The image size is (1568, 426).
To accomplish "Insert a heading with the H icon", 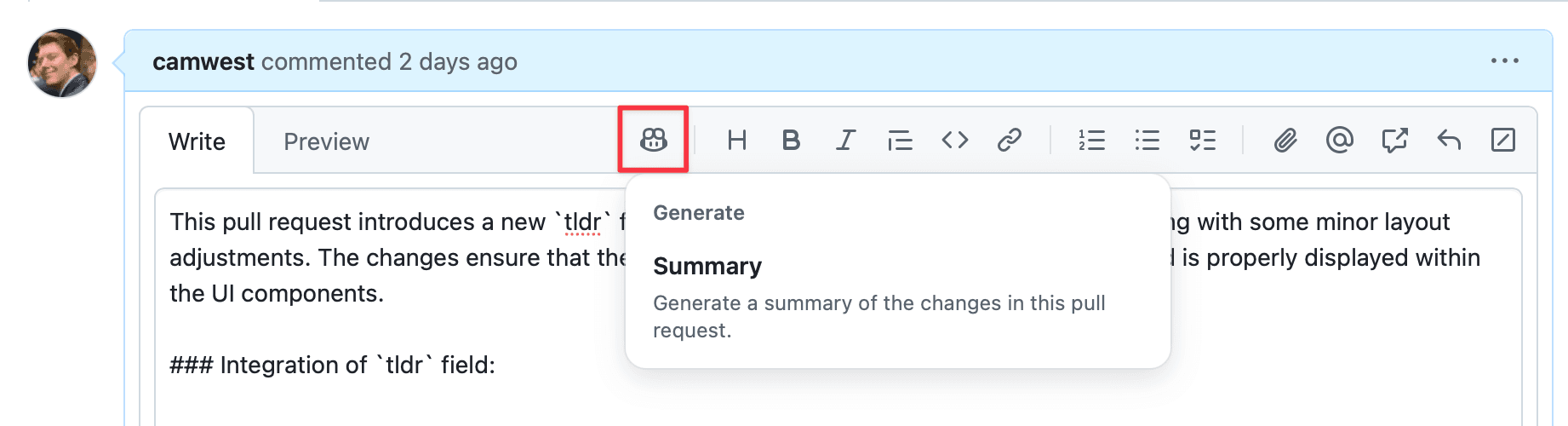I will point(737,140).
